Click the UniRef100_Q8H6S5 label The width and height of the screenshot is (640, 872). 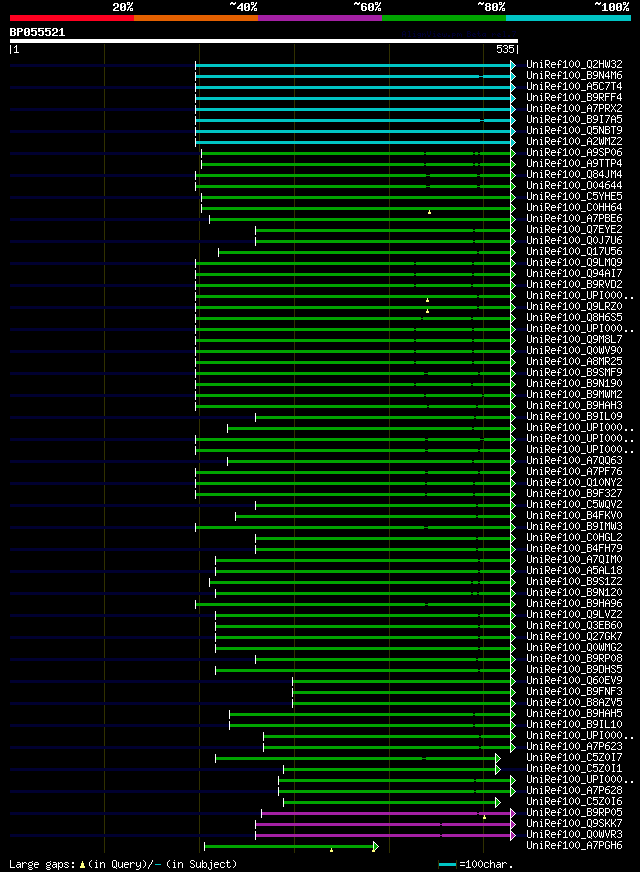[x=574, y=318]
